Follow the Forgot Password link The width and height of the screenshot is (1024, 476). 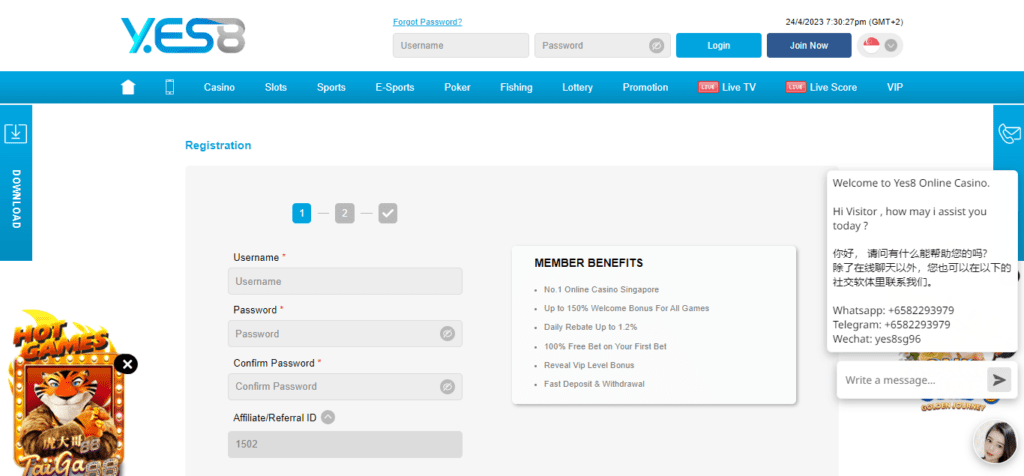(x=427, y=22)
